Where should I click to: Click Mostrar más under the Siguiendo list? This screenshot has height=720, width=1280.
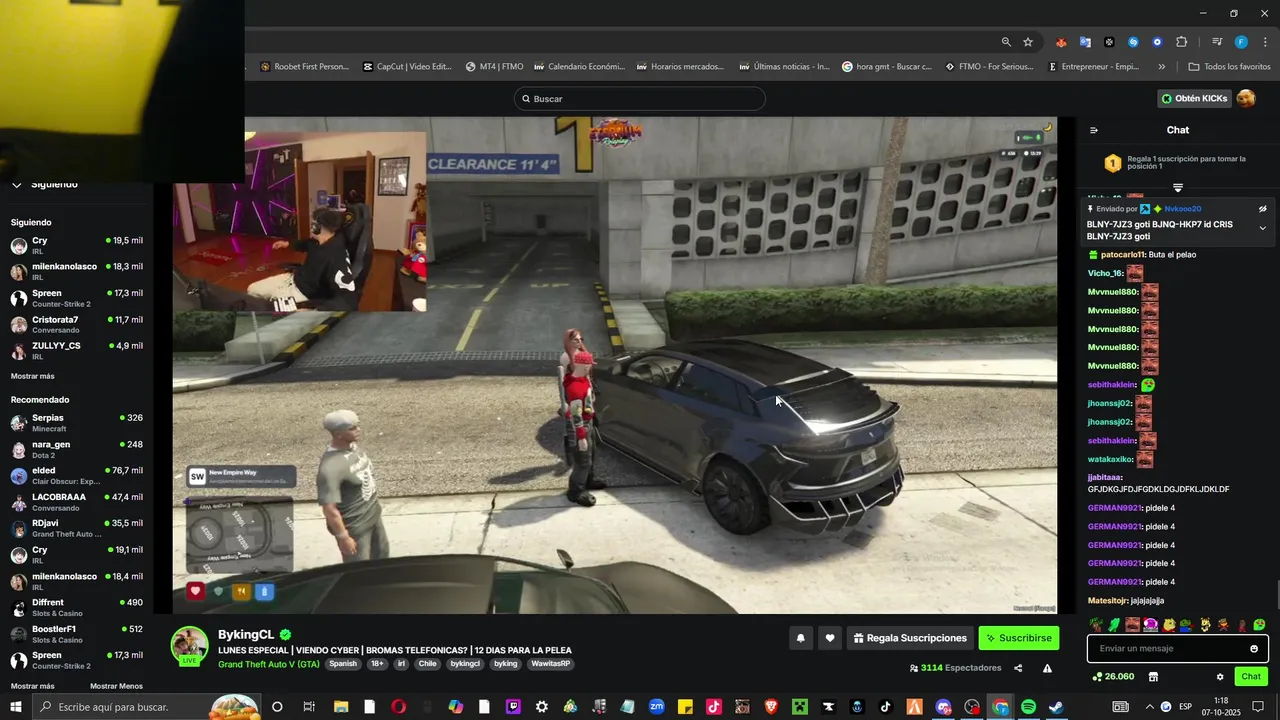point(33,376)
